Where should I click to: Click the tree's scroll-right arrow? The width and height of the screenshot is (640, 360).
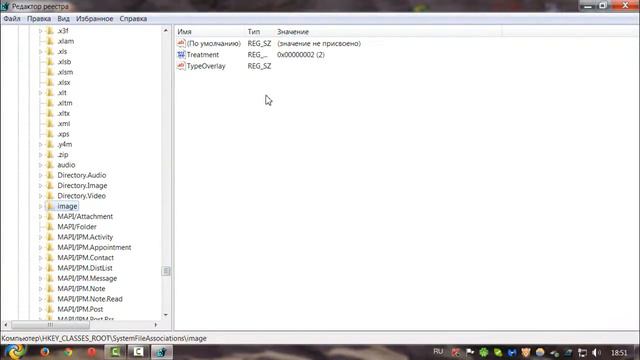coord(156,325)
